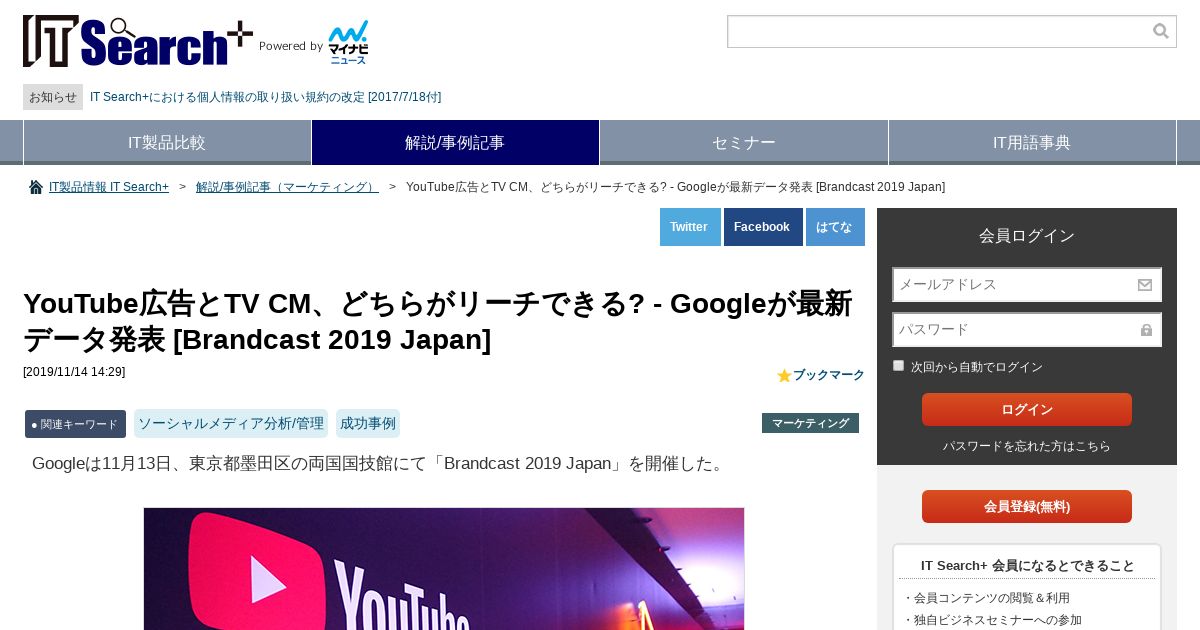Click the 関連キーワード label

click(75, 424)
